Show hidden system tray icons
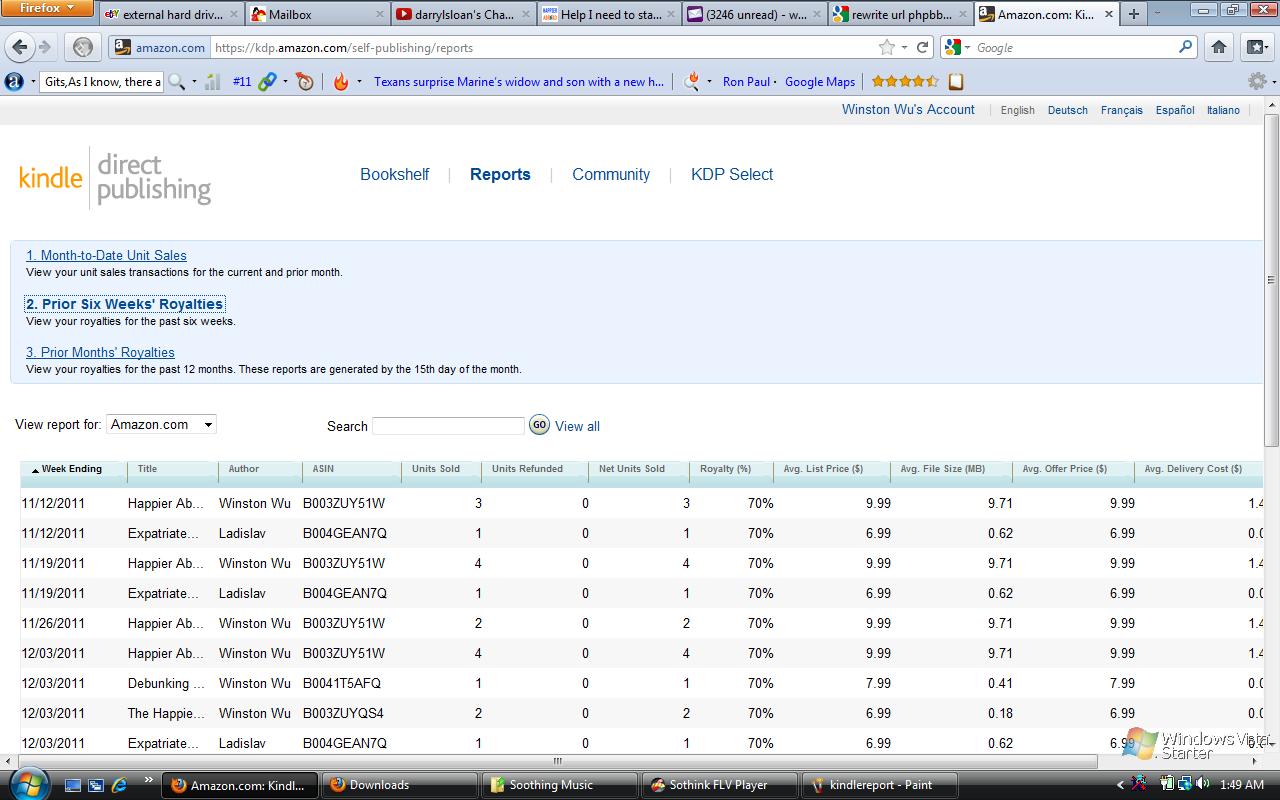 [1120, 785]
